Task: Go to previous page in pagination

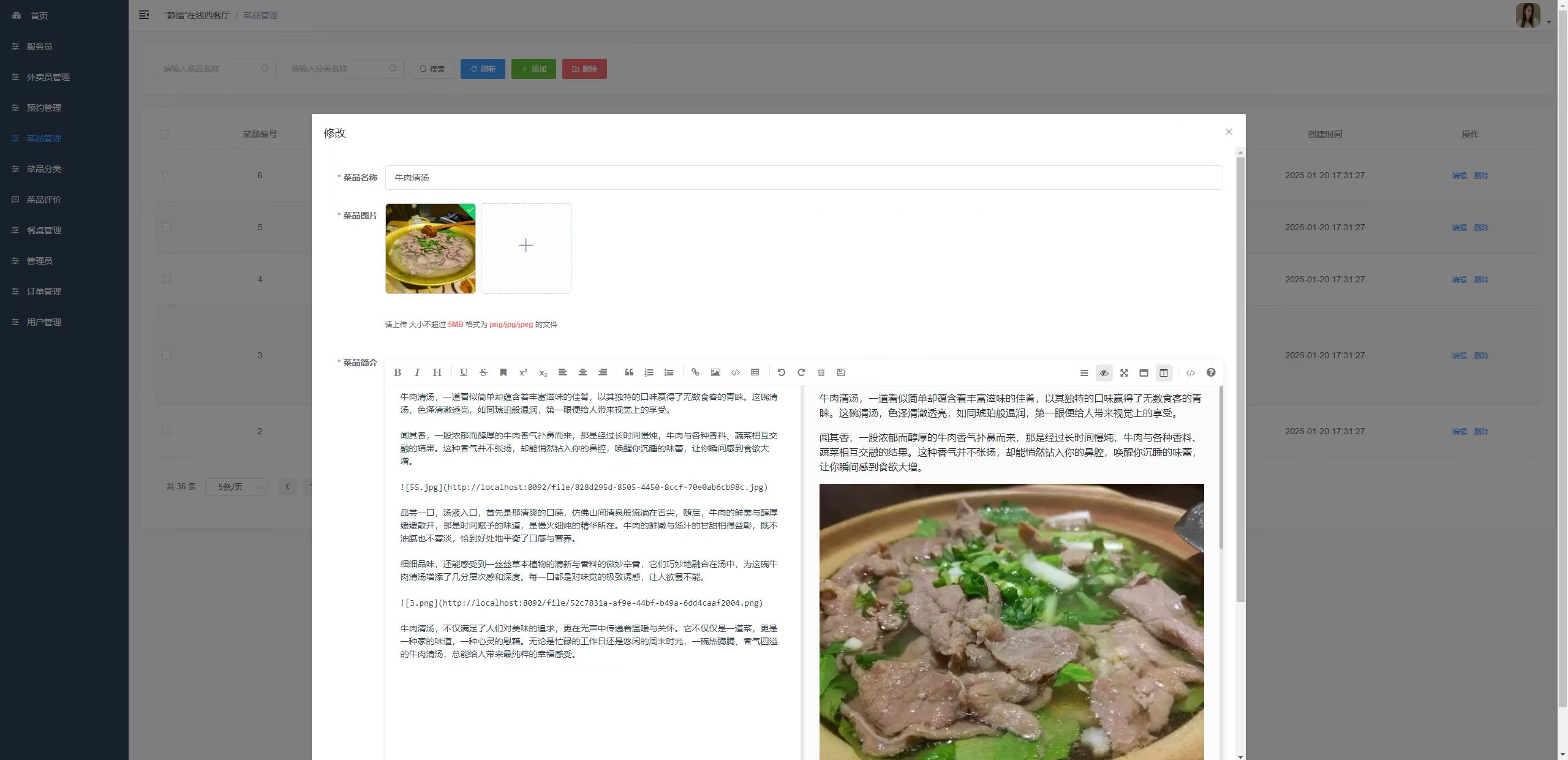Action: (287, 487)
